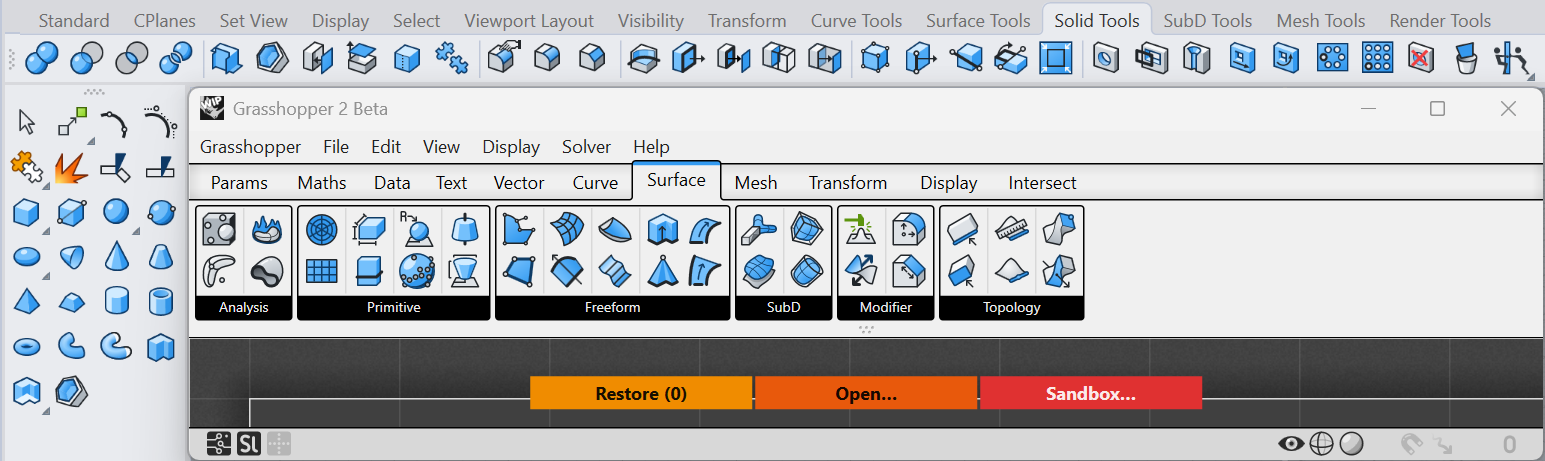Viewport: 1545px width, 461px height.
Task: Switch to the Mesh tab
Action: 756,183
